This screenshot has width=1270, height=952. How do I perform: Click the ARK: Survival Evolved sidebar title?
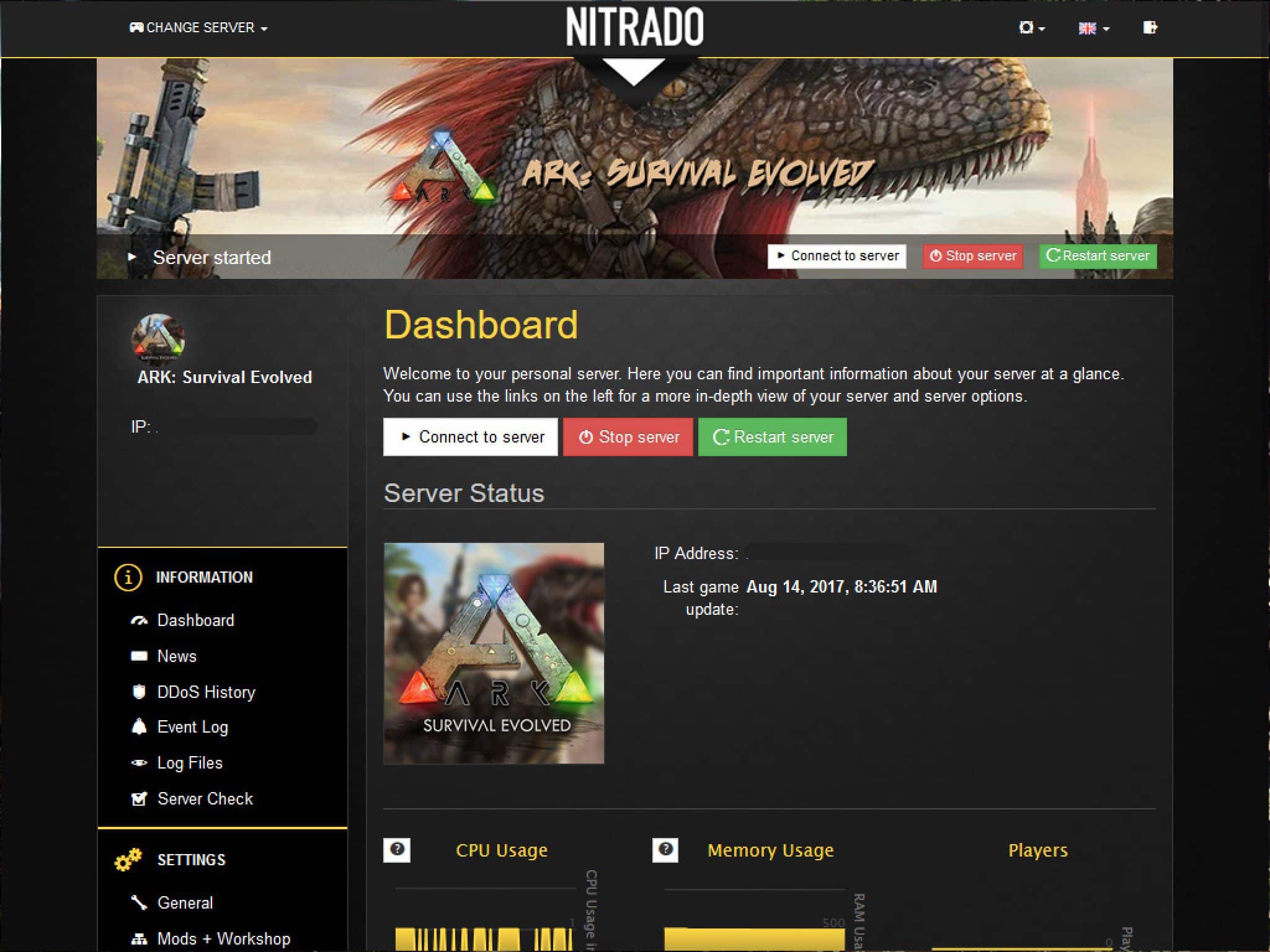point(224,377)
